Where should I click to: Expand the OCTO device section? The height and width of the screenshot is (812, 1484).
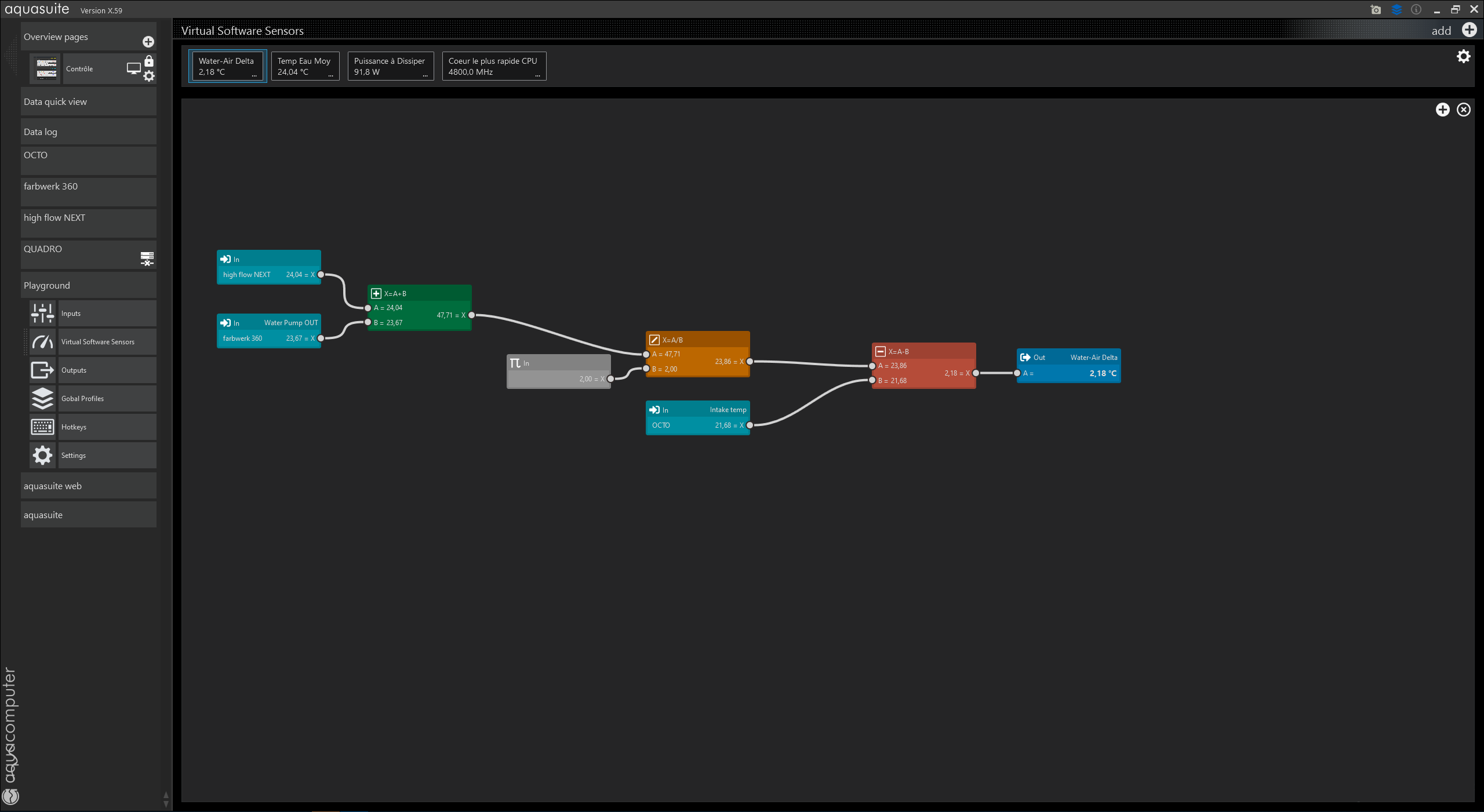[x=89, y=161]
